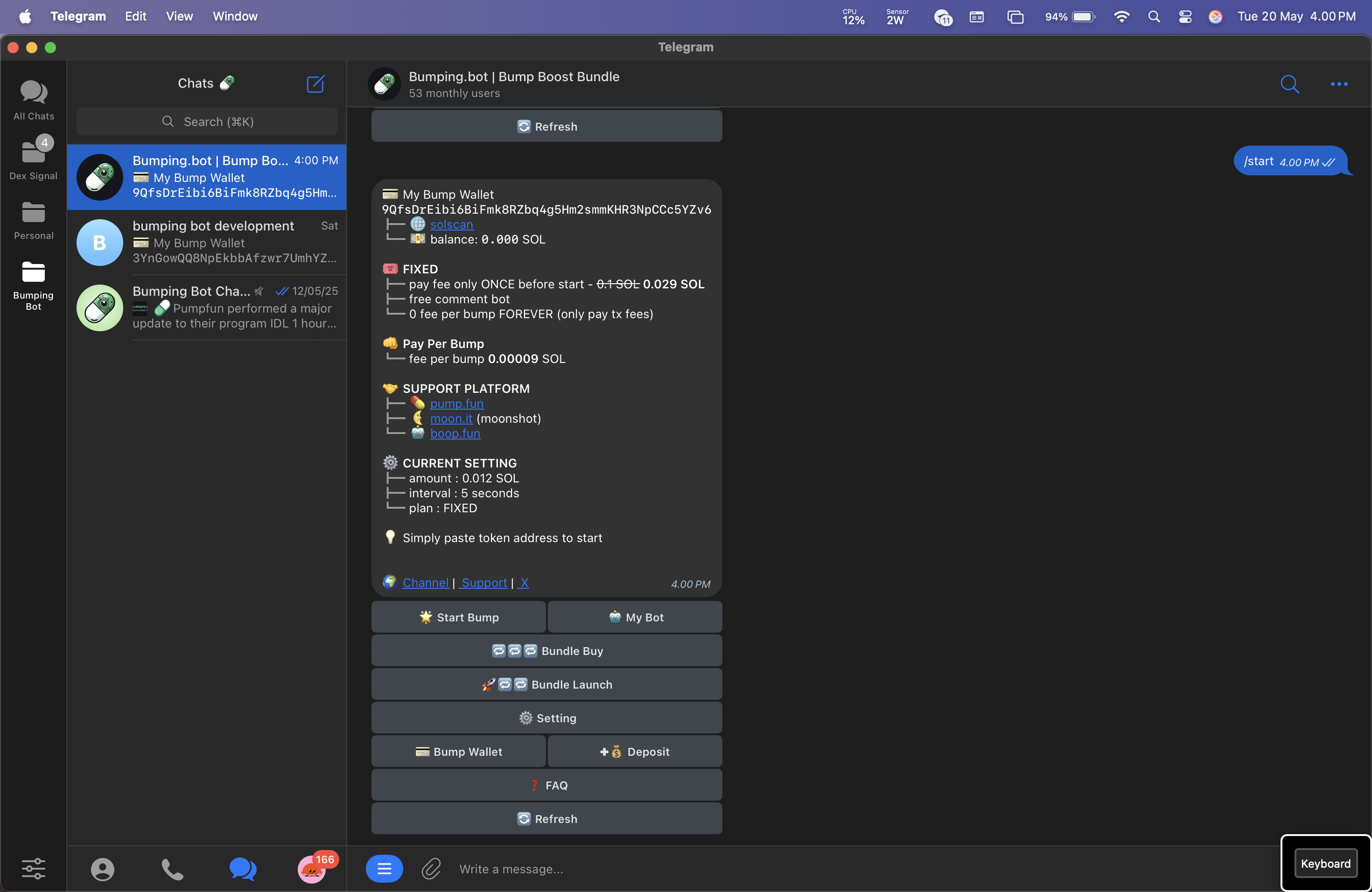Click the Wi-Fi status icon
Viewport: 1372px width, 892px height.
1121,17
